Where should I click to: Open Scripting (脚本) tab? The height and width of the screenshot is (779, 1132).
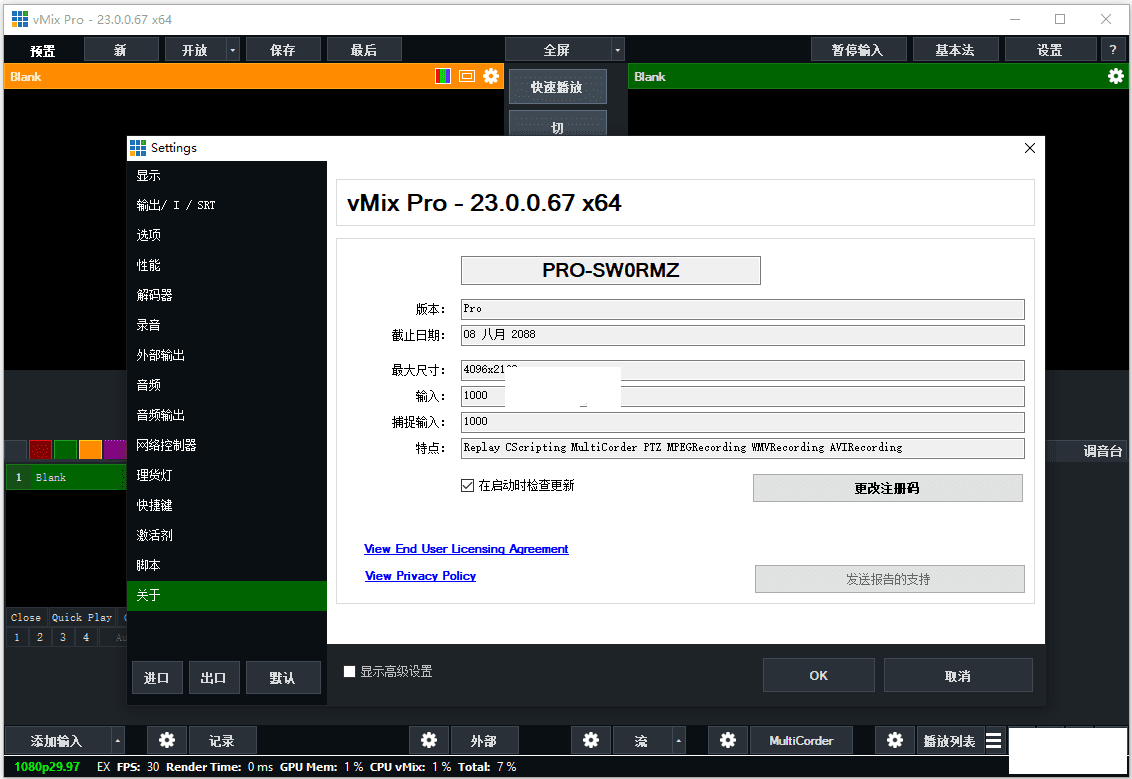pos(227,565)
